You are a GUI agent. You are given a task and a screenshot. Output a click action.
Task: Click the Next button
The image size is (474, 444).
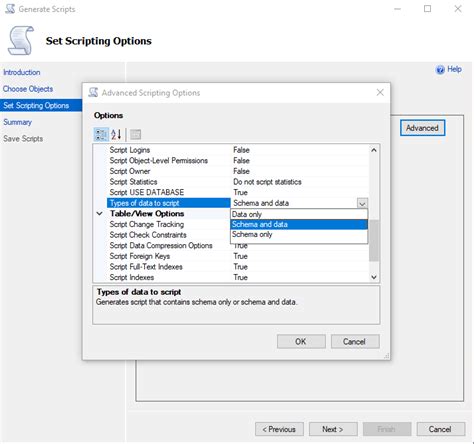click(333, 429)
